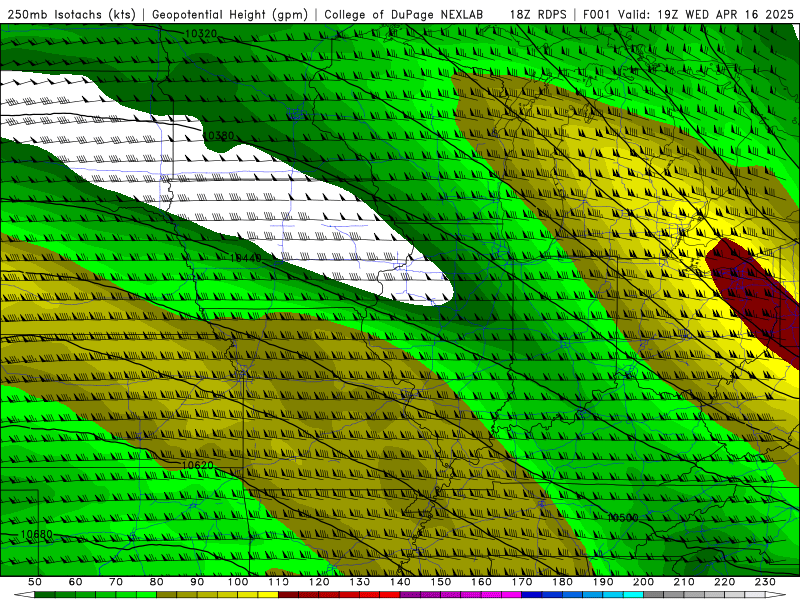
Task: Click the color scale label 120
Action: click(319, 582)
